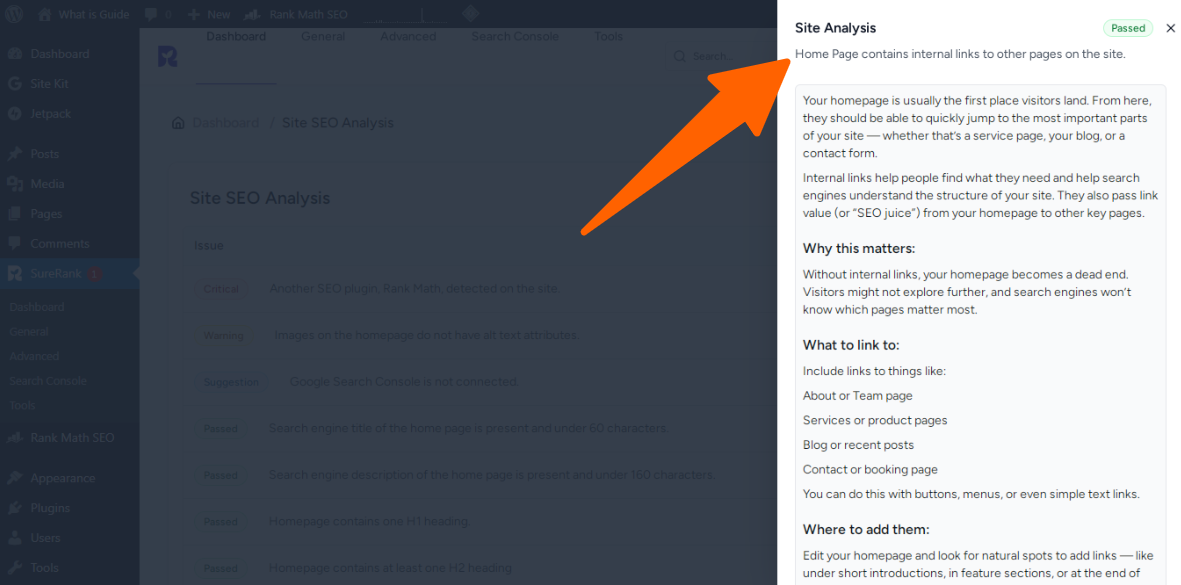Click the green Passed badge in panel
1181x585 pixels.
point(1128,29)
